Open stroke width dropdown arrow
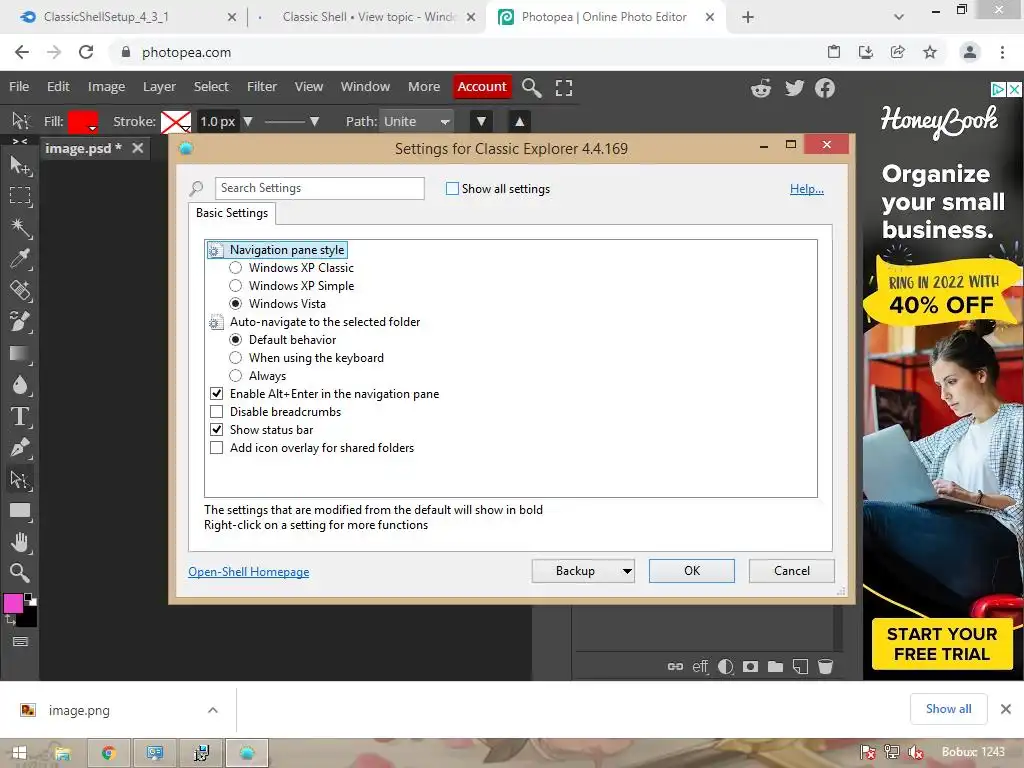The image size is (1024, 768). (248, 121)
